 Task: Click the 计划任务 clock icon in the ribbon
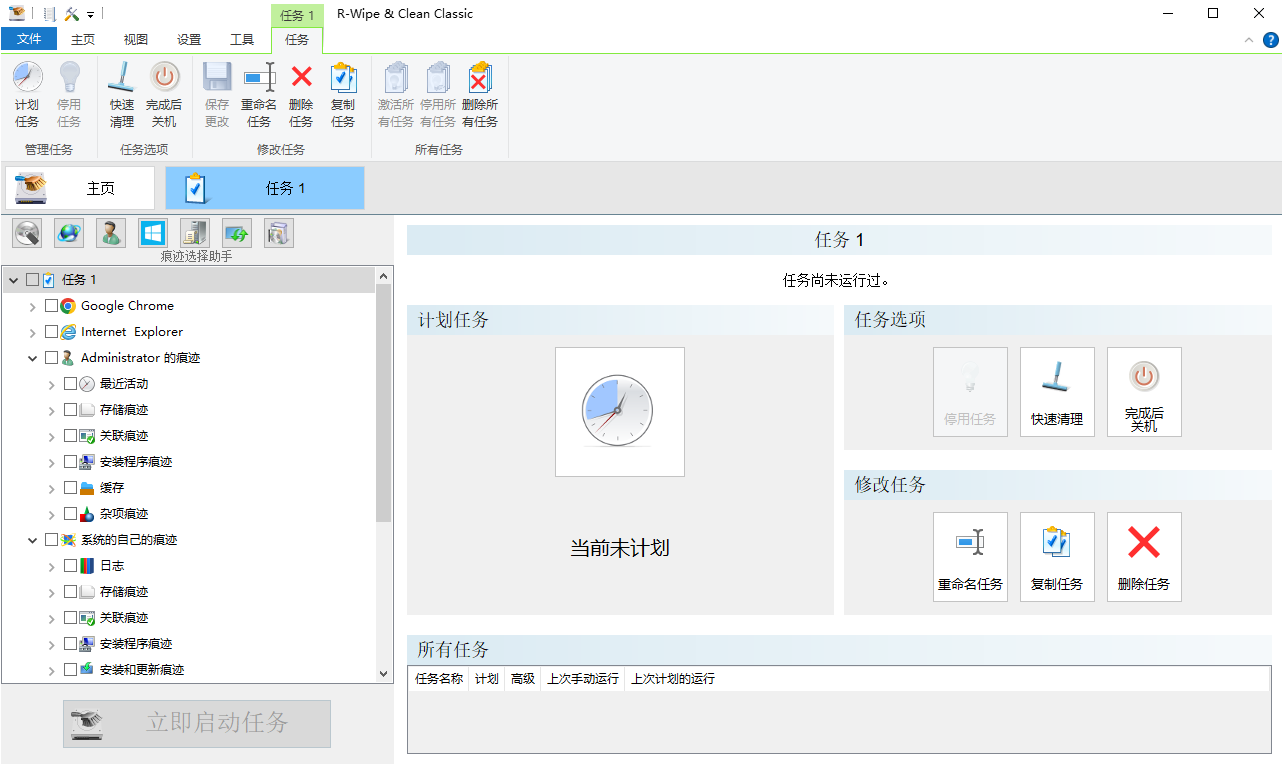27,77
